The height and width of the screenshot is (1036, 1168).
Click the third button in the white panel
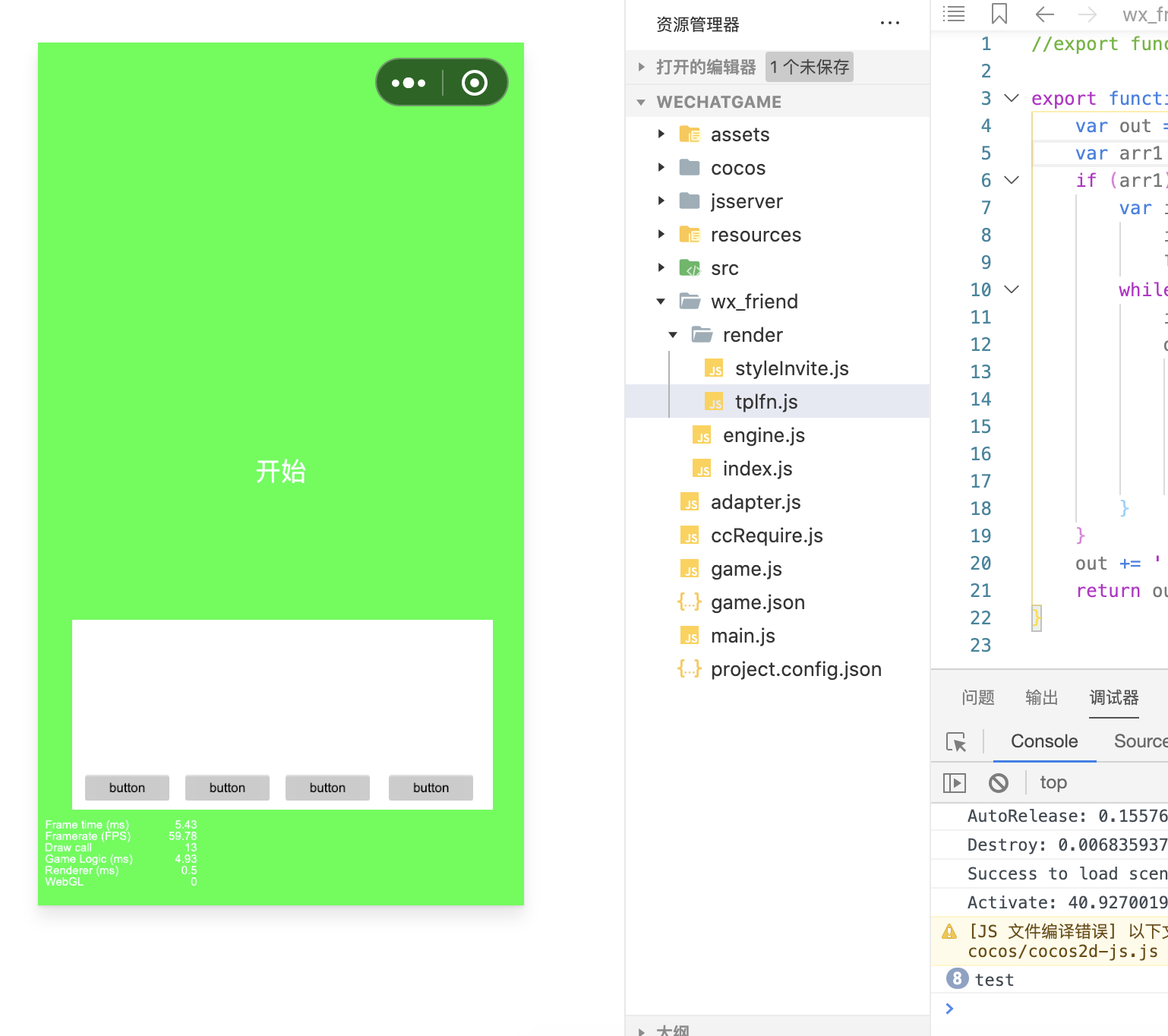coord(327,788)
